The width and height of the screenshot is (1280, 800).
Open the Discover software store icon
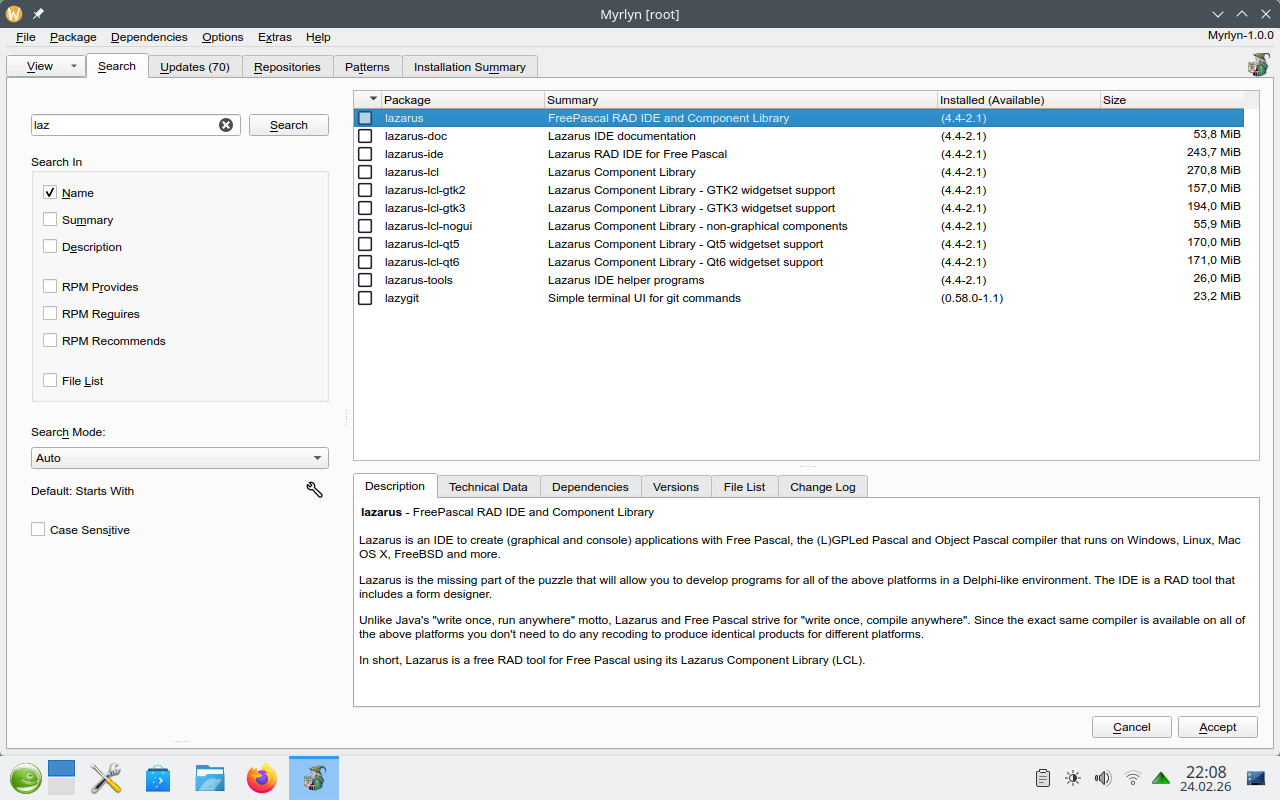click(158, 777)
